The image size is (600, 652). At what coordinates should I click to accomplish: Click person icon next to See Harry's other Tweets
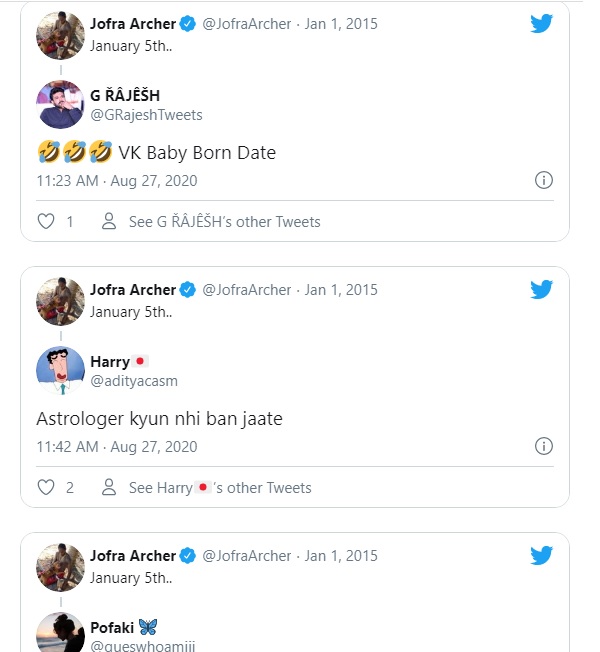click(109, 487)
